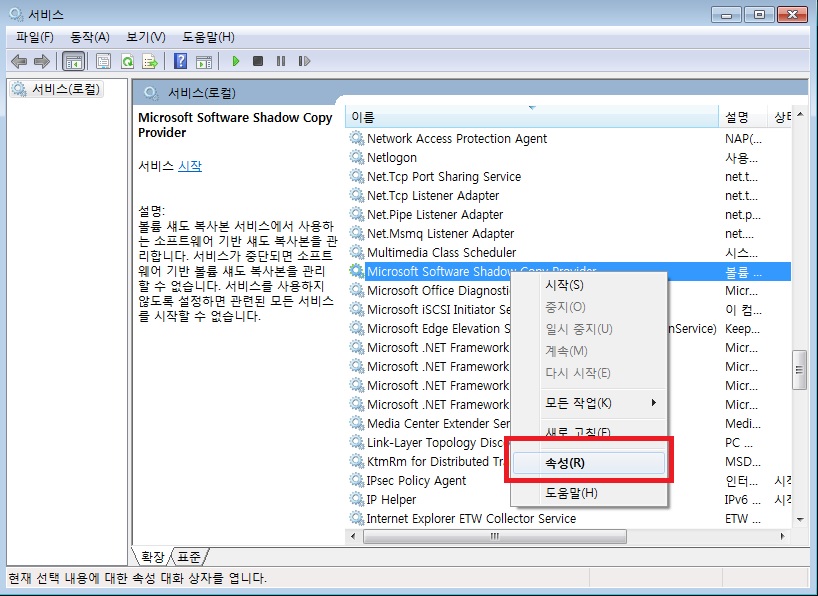
Task: Click the vertical scrollbar thumb
Action: [x=799, y=370]
